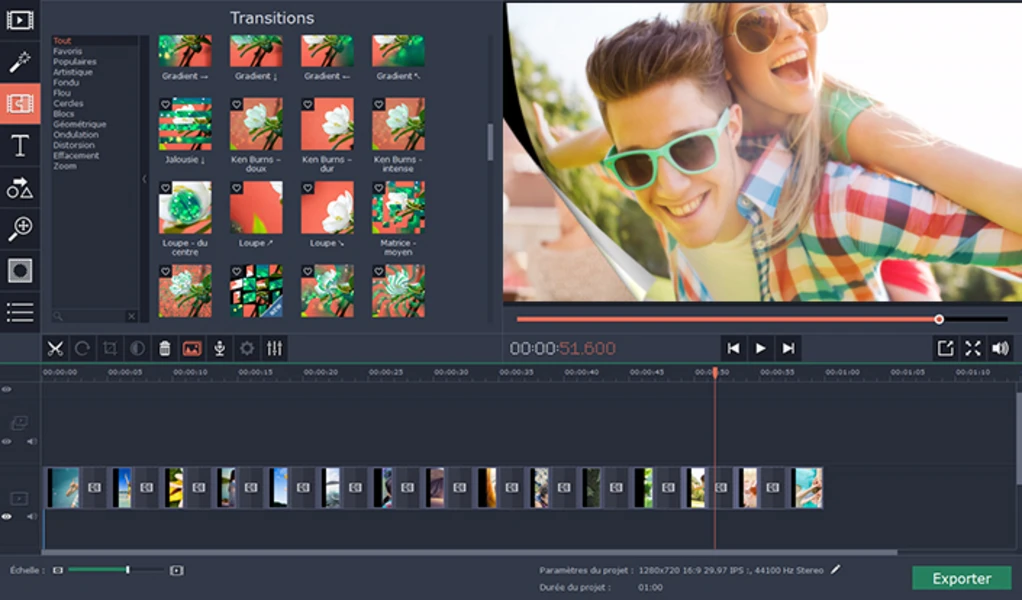Image resolution: width=1022 pixels, height=600 pixels.
Task: Click the gear Clip properties icon
Action: [x=247, y=348]
